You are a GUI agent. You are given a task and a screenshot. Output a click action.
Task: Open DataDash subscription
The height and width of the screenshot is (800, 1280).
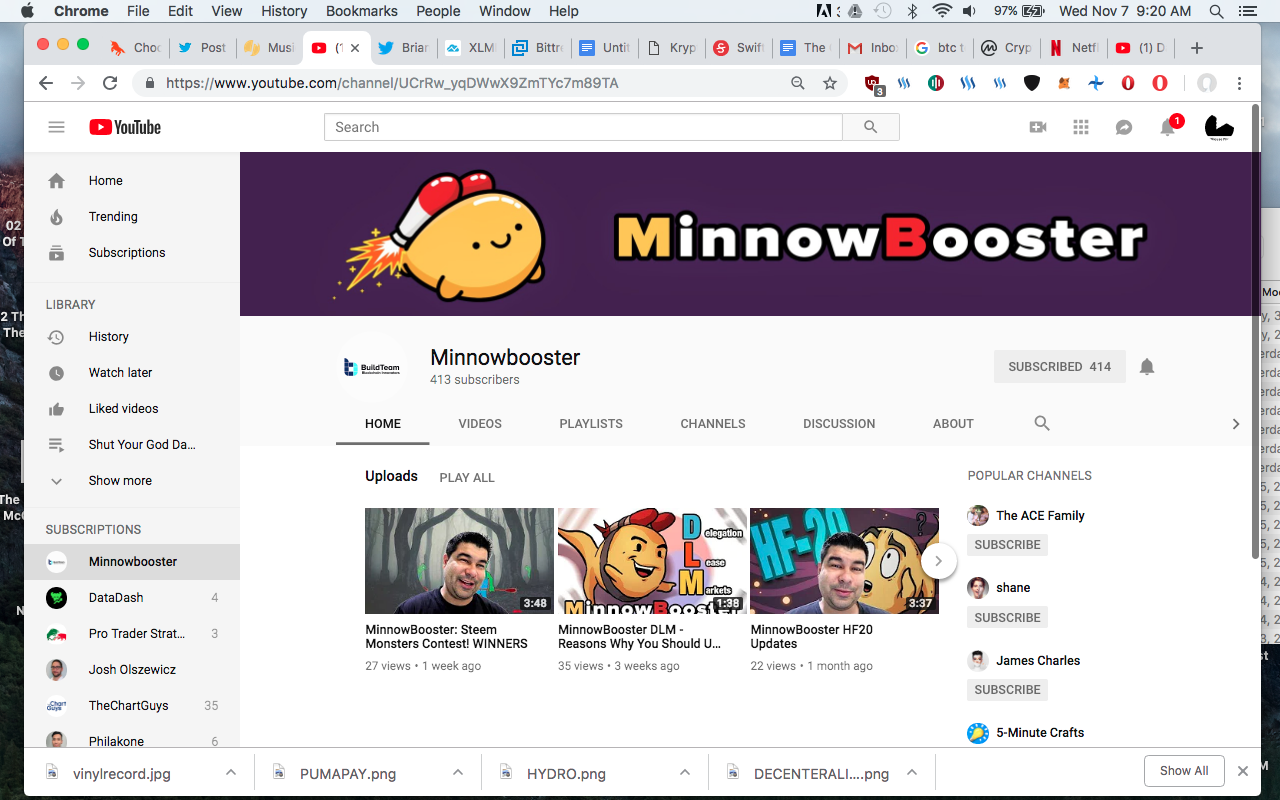click(x=132, y=598)
